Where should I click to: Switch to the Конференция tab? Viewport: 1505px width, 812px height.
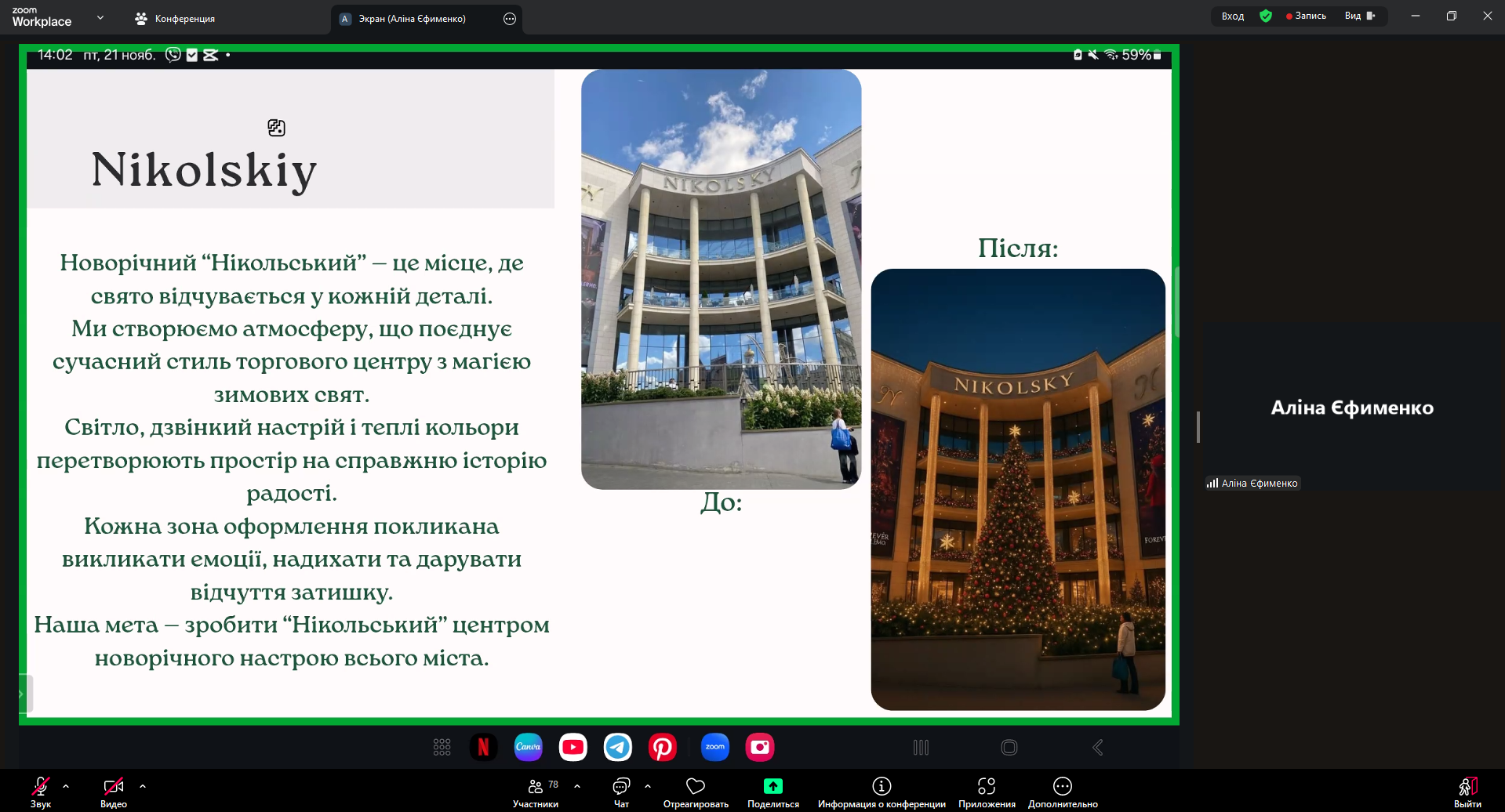[175, 19]
